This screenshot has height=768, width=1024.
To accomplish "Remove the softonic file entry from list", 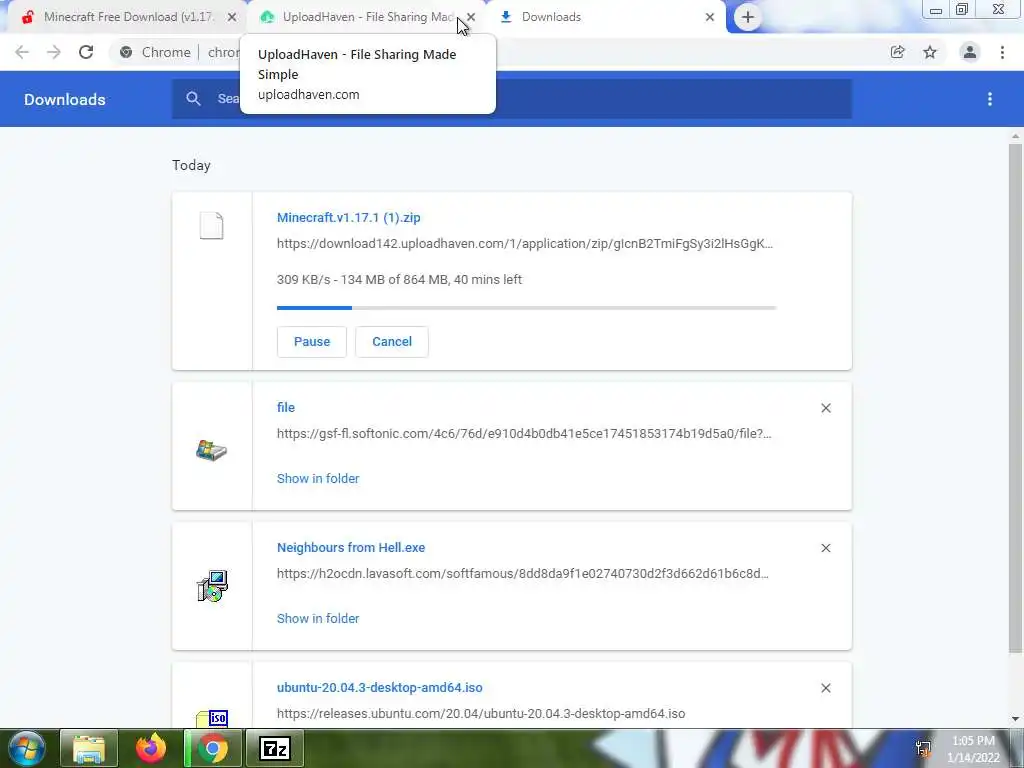I will tap(826, 408).
